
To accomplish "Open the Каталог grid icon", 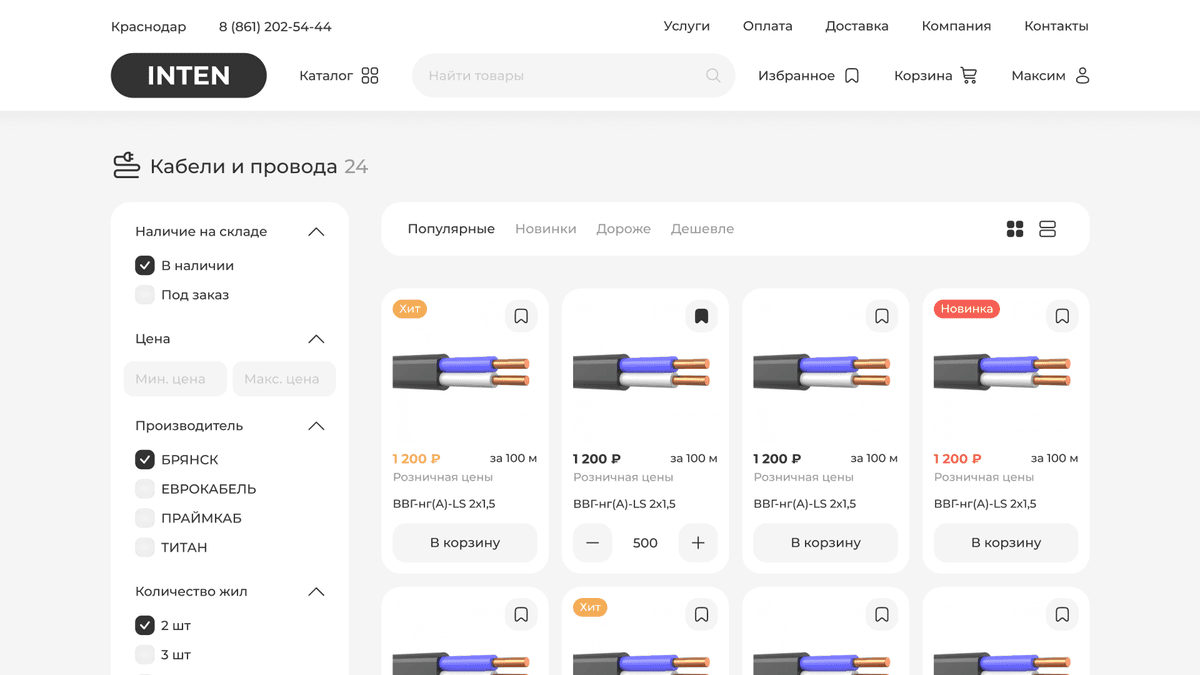I will [x=370, y=76].
